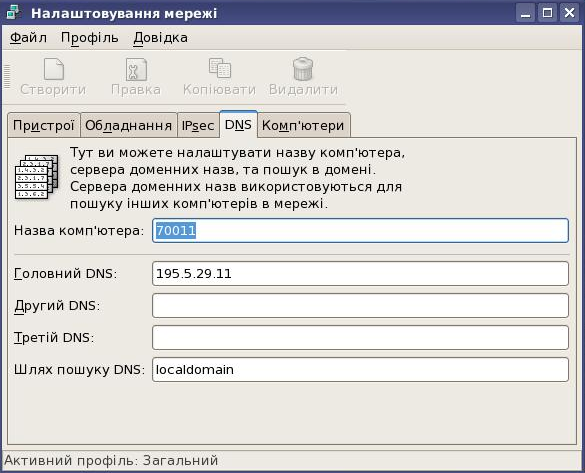The image size is (585, 473).
Task: Open the Довідка help menu
Action: pos(160,38)
